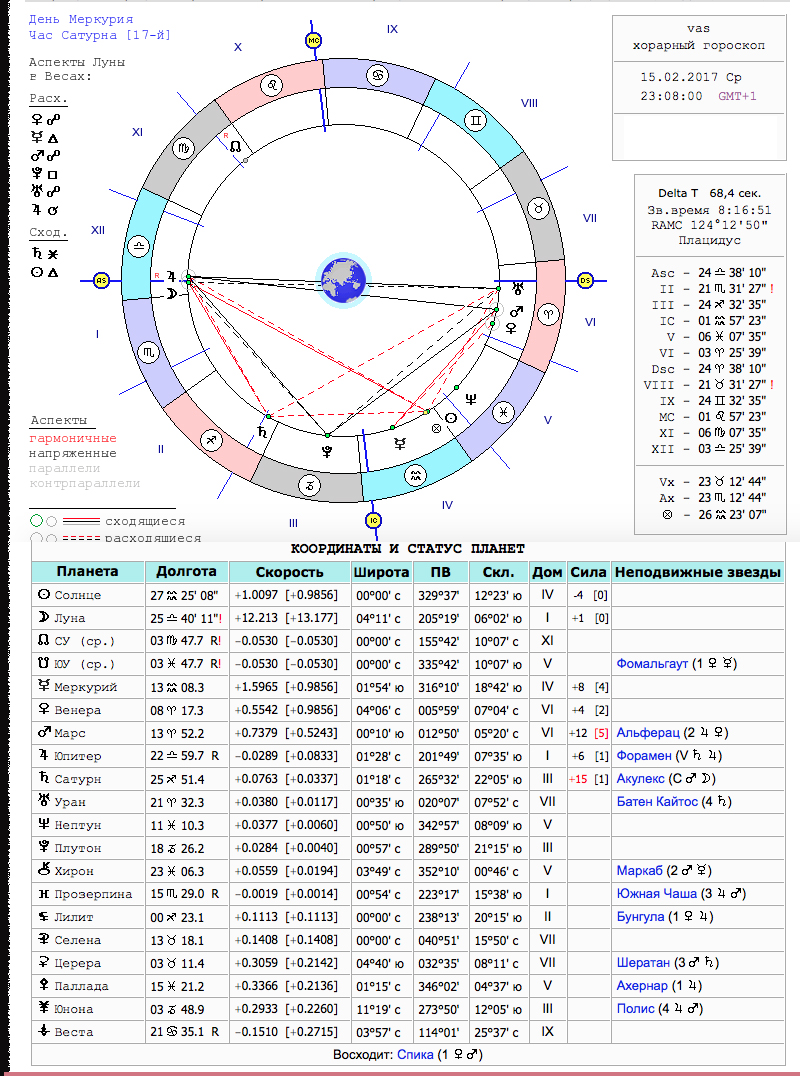Screen dimensions: 800x1076
Task: Click the AS ascendant marker on the wheel
Action: pos(102,281)
